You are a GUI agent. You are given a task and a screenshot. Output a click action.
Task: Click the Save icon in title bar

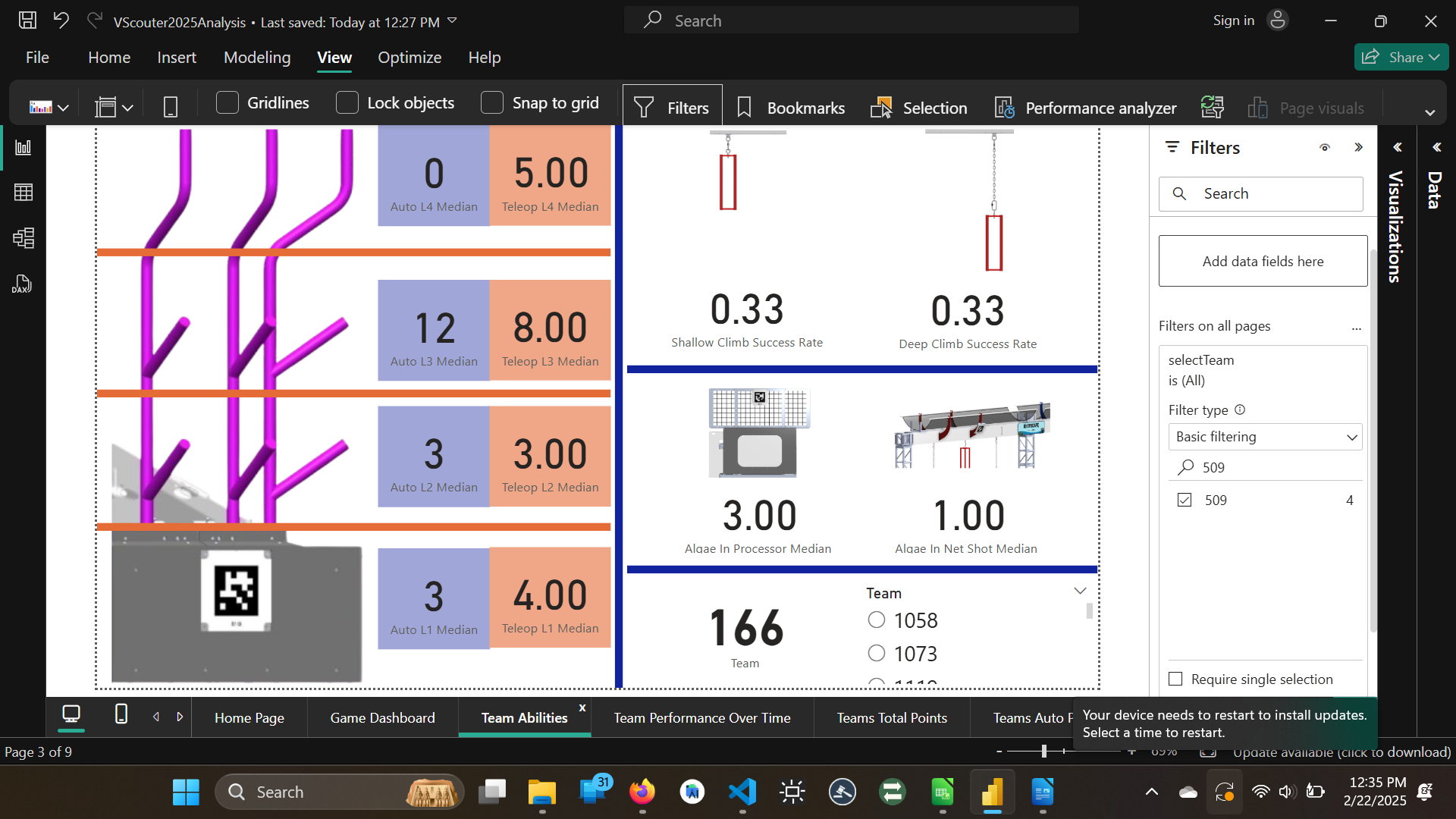[27, 20]
